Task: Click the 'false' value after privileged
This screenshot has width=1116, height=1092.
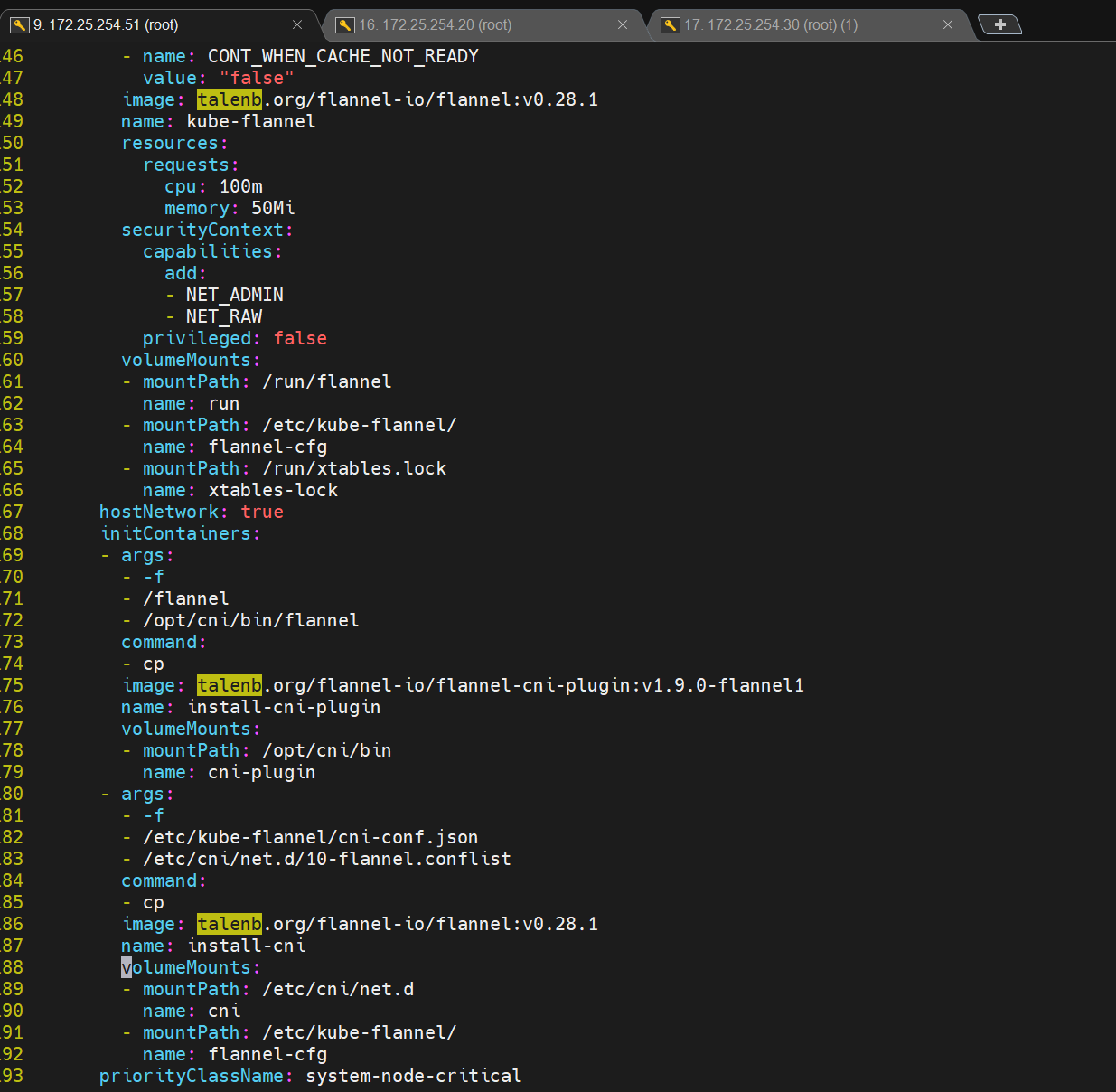Action: [x=300, y=338]
